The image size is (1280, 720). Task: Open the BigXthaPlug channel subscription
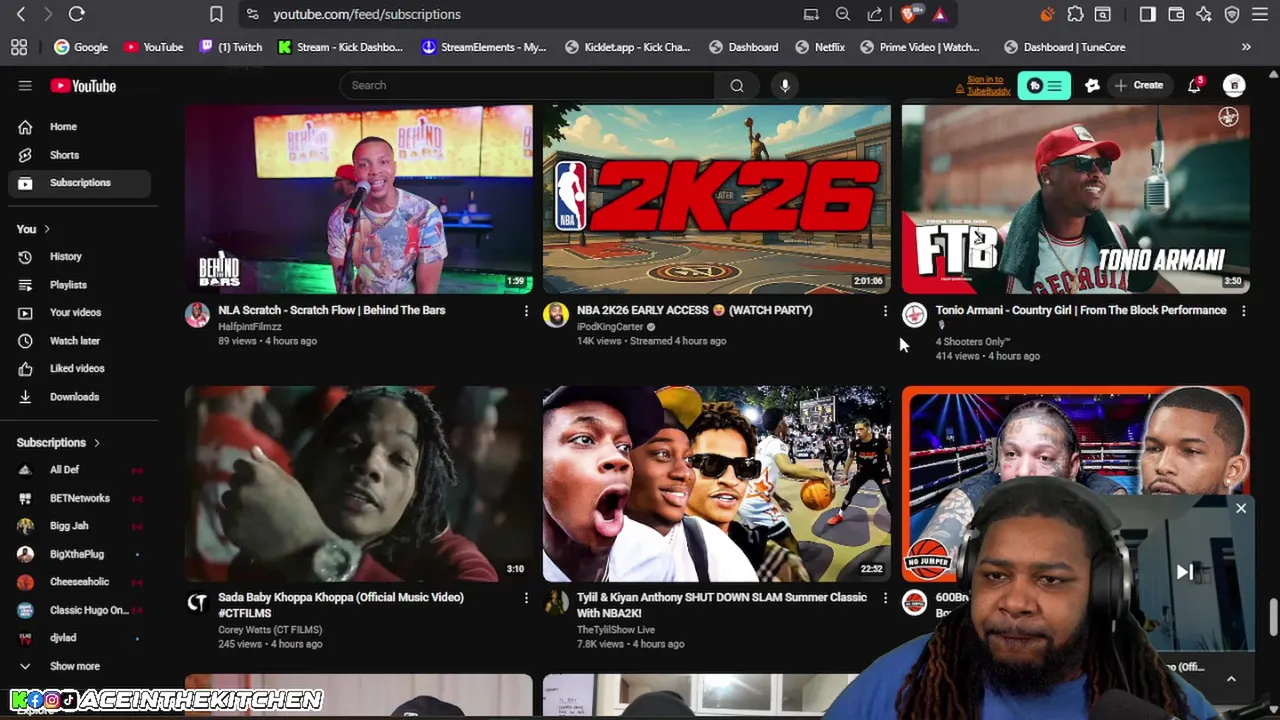click(79, 554)
